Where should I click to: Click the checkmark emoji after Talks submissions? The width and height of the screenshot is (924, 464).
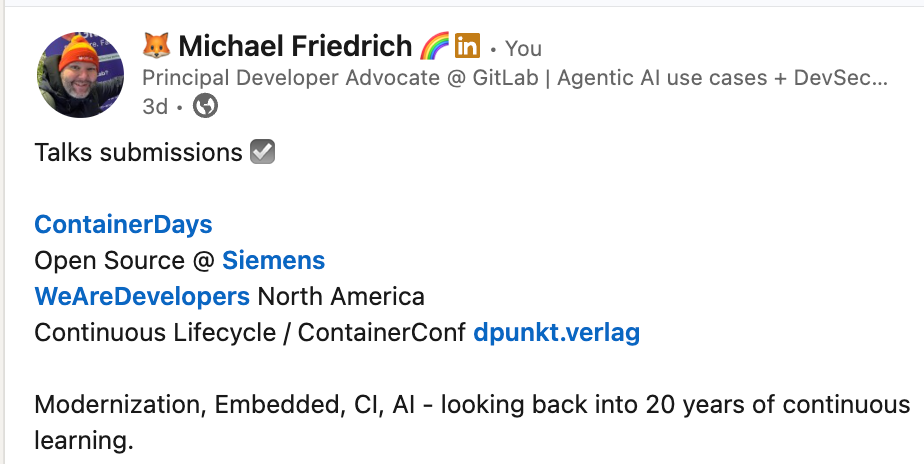click(x=262, y=152)
